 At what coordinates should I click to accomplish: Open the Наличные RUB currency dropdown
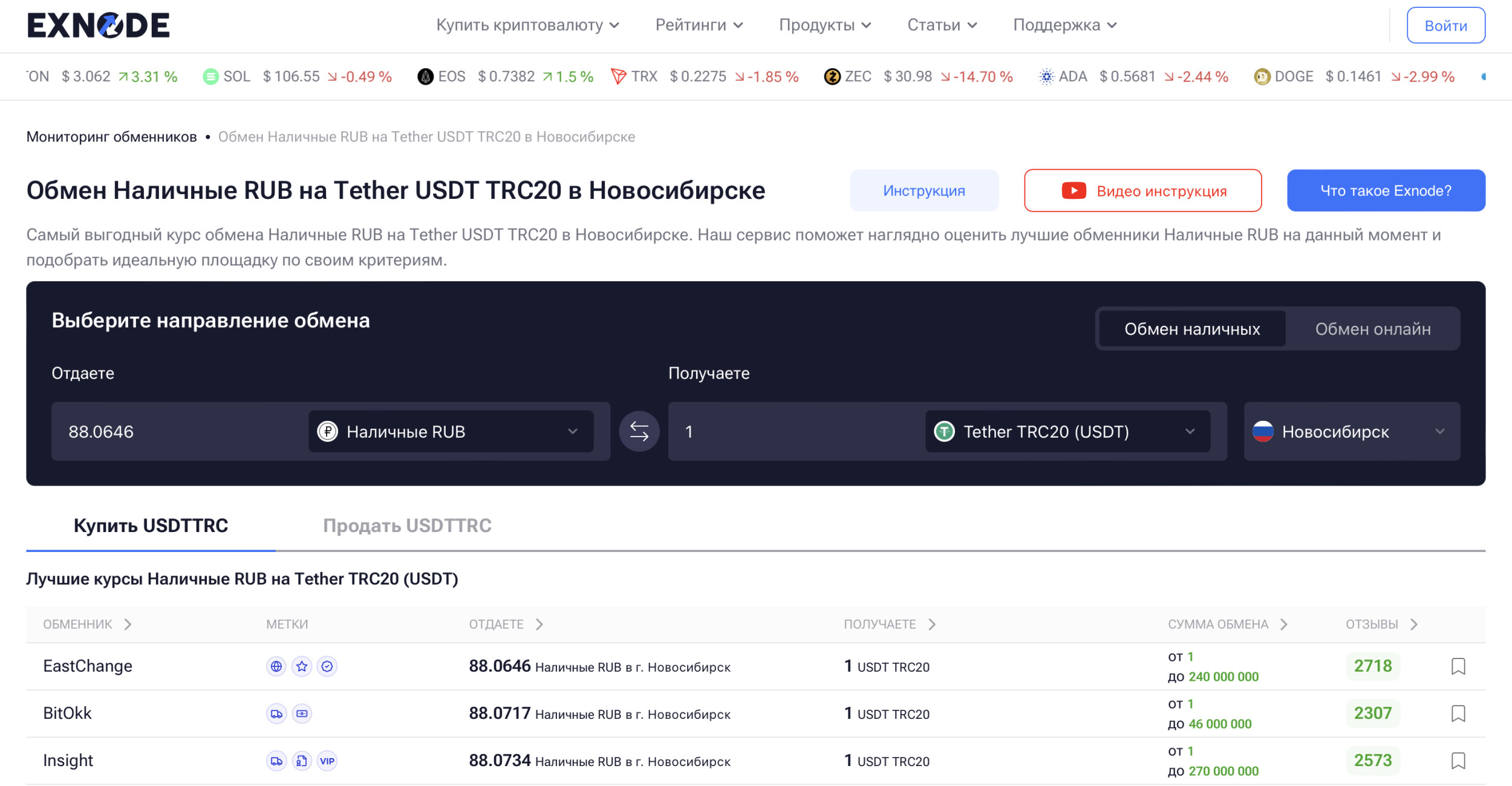click(x=451, y=431)
